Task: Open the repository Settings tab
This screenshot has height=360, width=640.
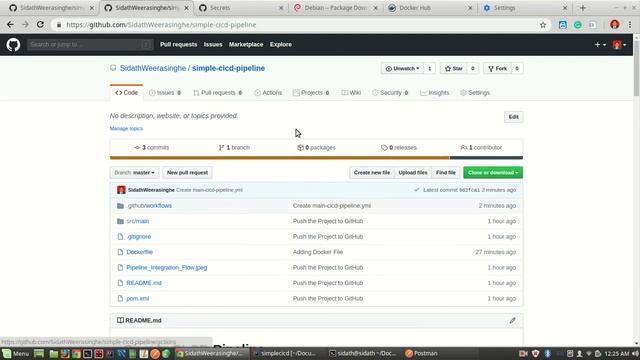Action: (x=475, y=93)
